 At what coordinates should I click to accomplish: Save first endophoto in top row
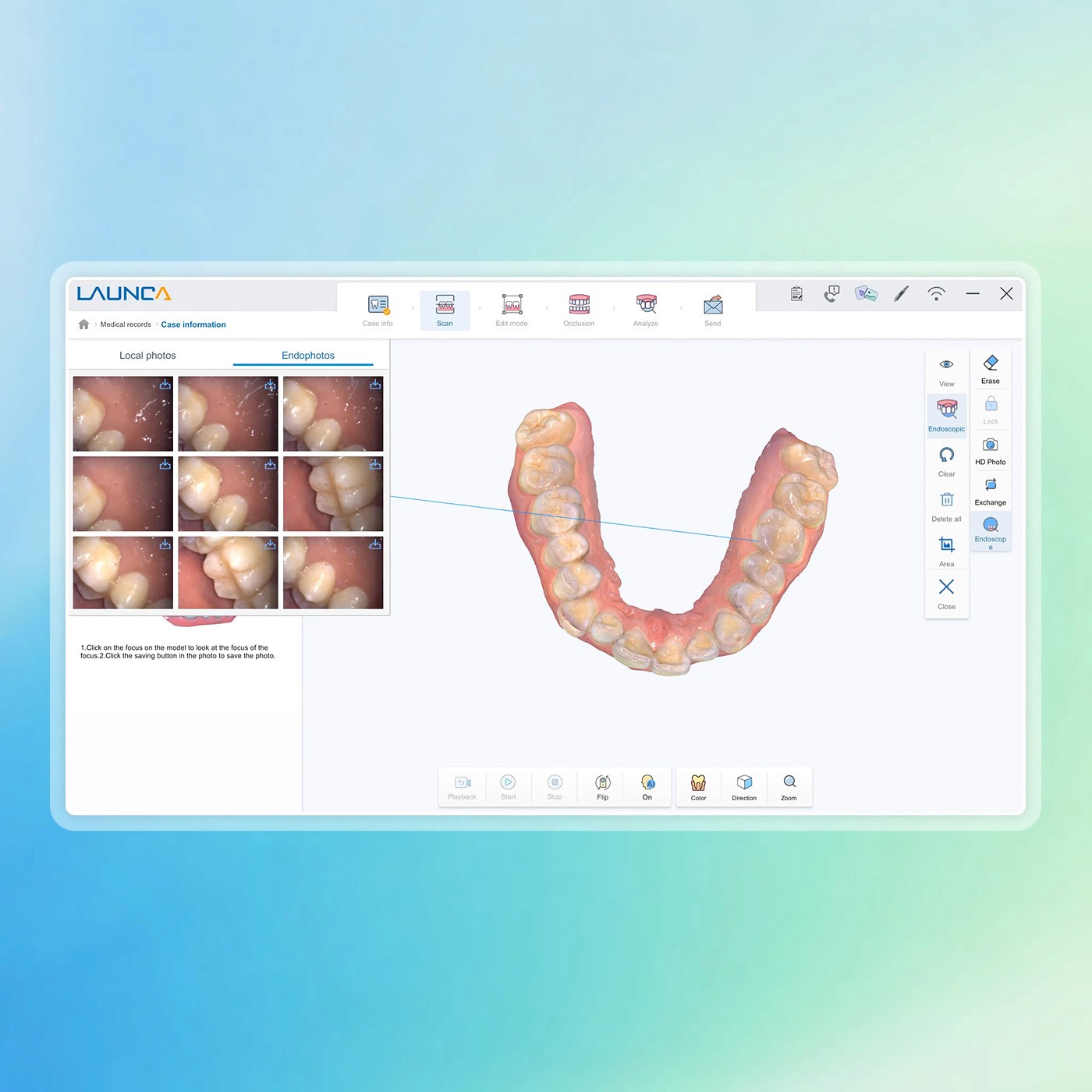coord(165,385)
